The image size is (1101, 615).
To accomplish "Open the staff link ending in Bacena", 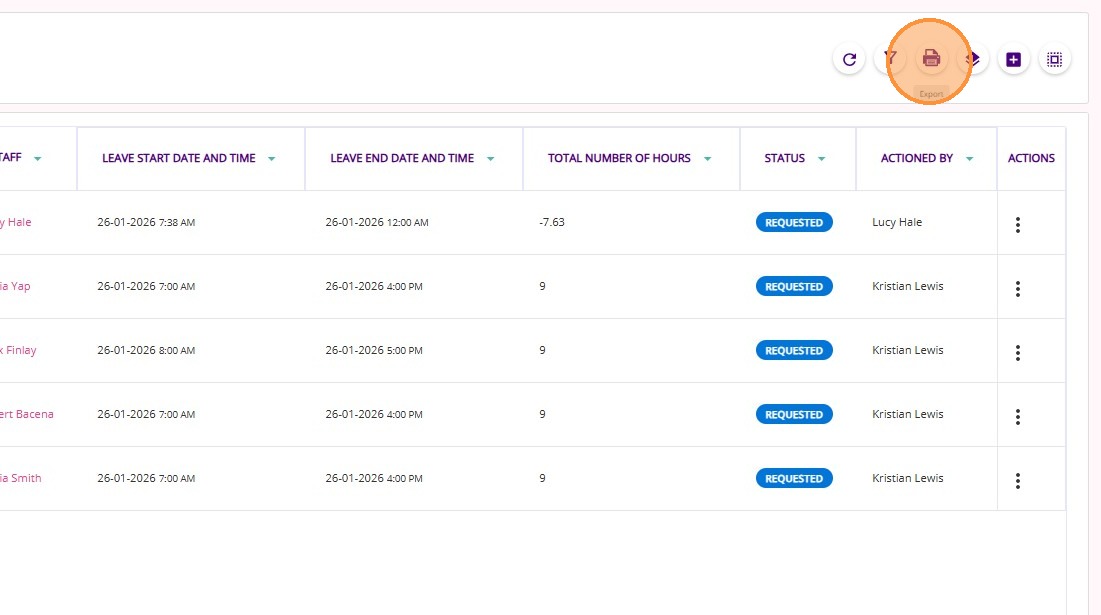I will (x=27, y=414).
